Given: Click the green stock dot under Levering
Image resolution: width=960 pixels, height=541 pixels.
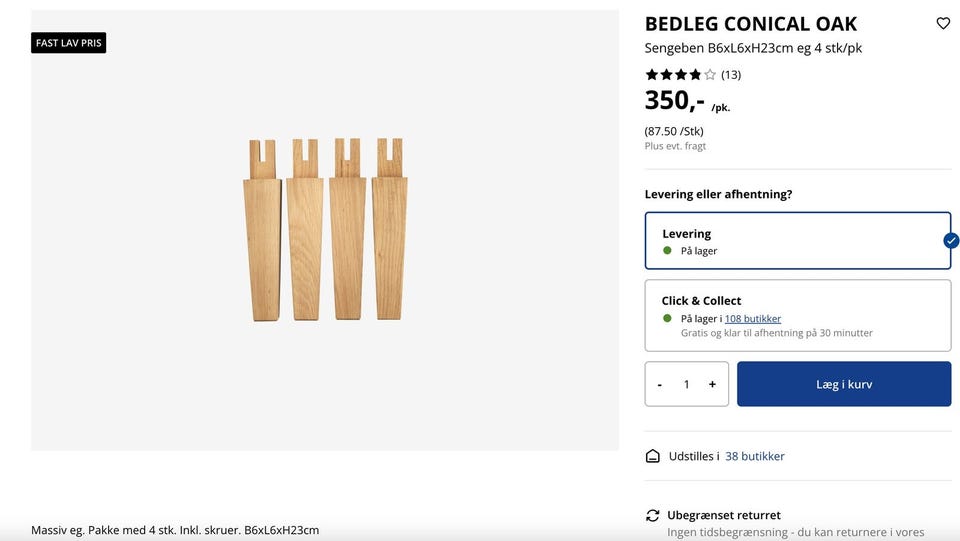Looking at the screenshot, I should [668, 251].
